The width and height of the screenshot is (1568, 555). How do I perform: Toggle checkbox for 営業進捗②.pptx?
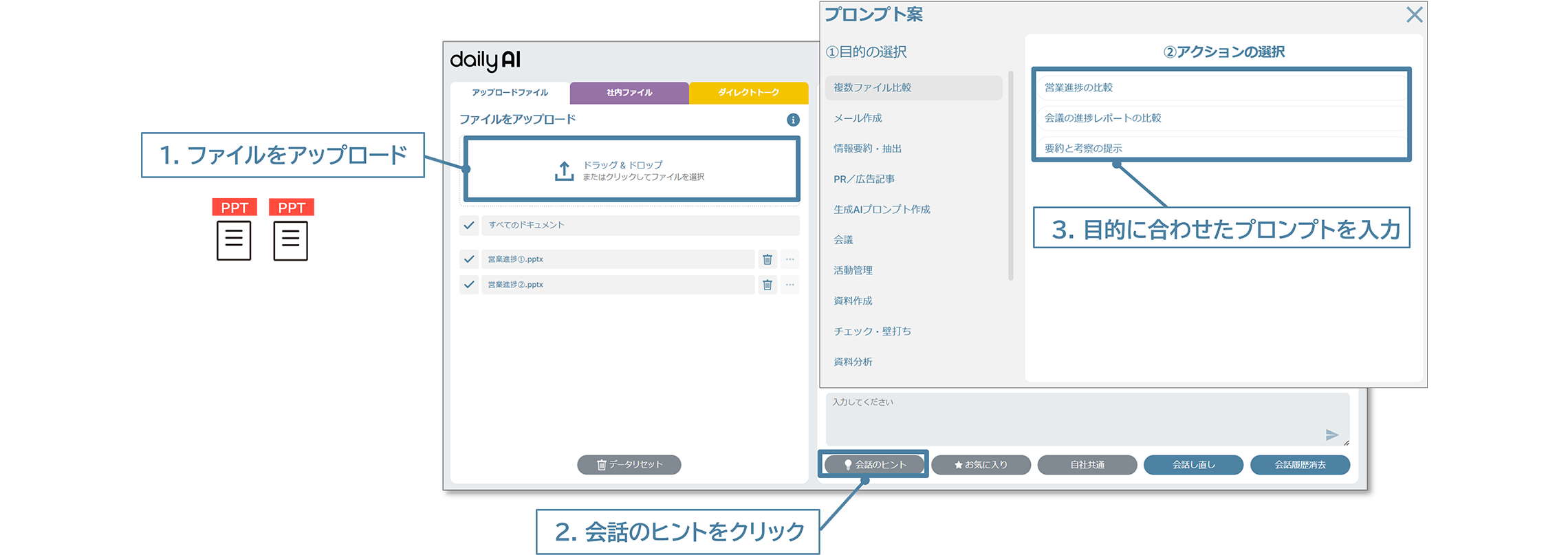coord(469,285)
